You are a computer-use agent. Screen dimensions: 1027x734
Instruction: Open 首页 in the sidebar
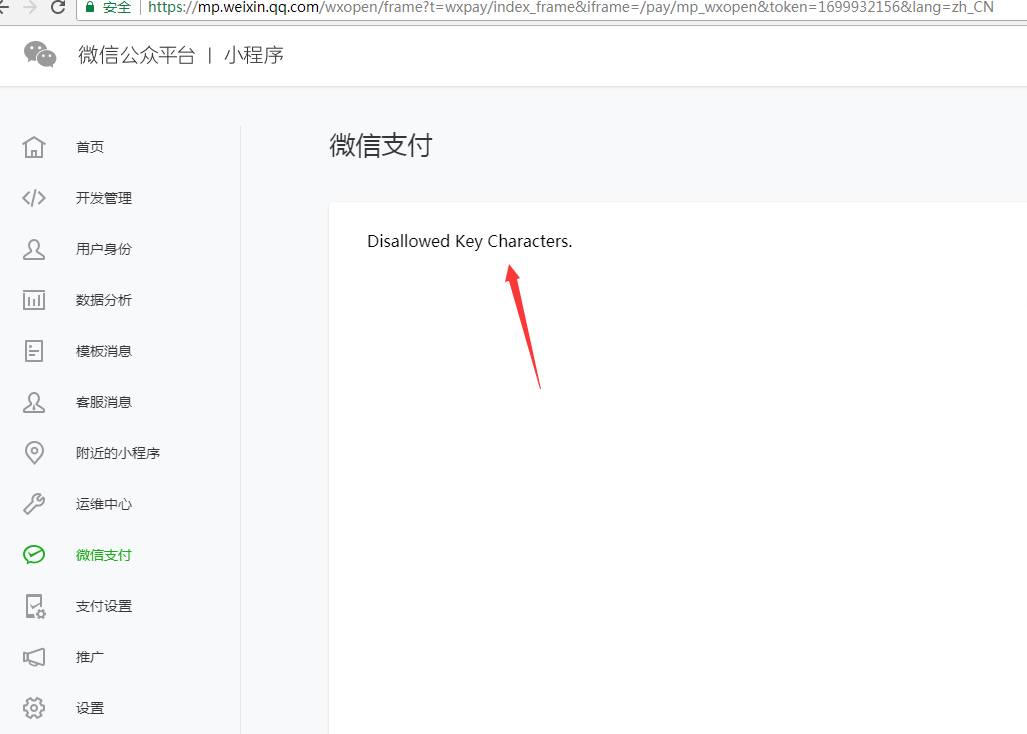point(90,147)
